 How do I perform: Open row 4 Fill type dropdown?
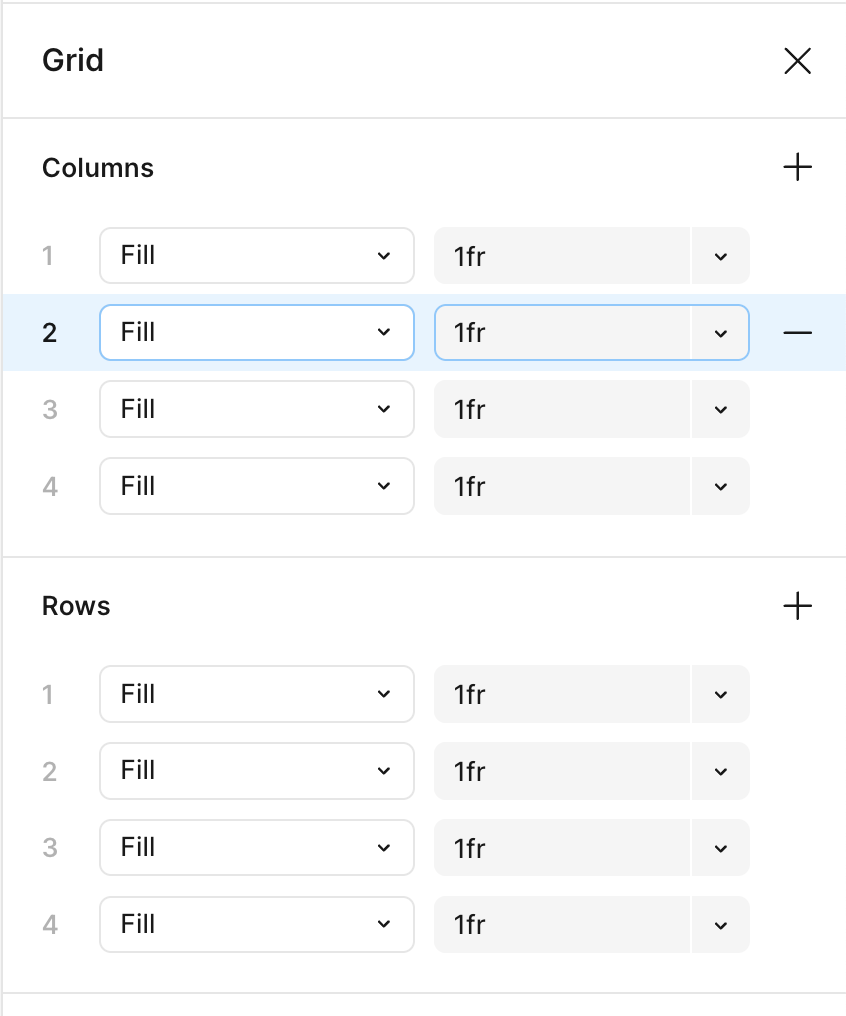point(256,924)
